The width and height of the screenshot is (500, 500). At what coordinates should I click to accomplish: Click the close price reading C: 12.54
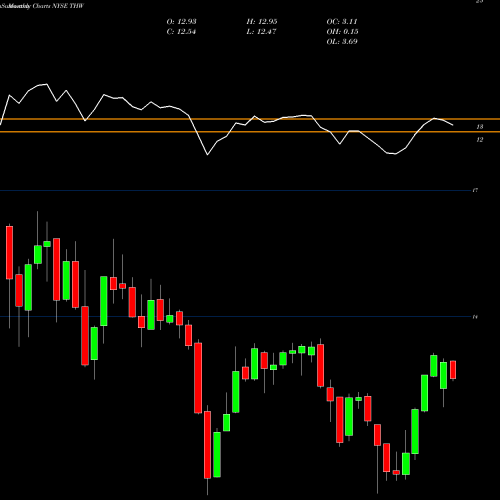point(181,32)
